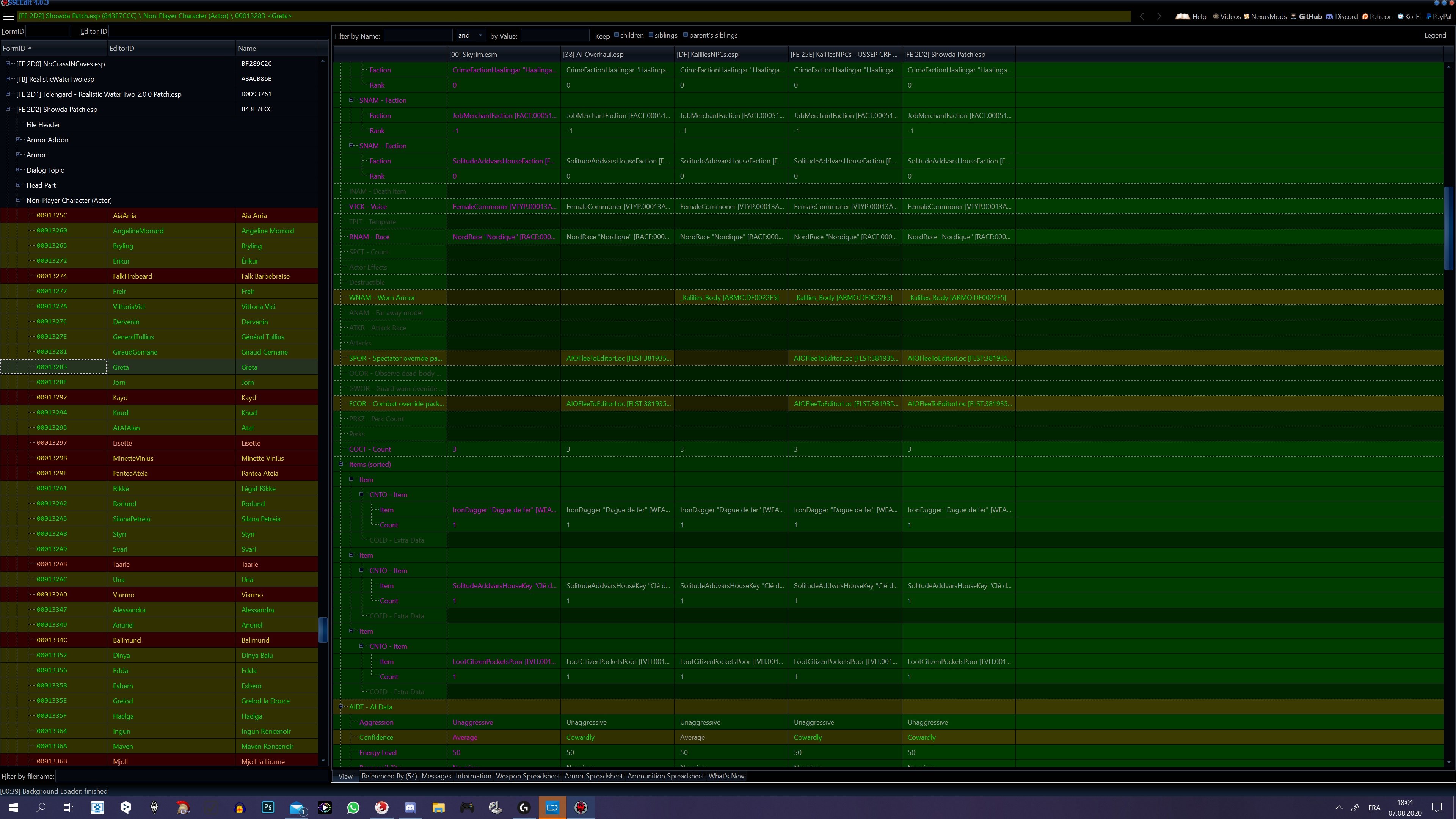This screenshot has width=1456, height=819.
Task: Open Photoshop from the taskbar
Action: click(268, 807)
